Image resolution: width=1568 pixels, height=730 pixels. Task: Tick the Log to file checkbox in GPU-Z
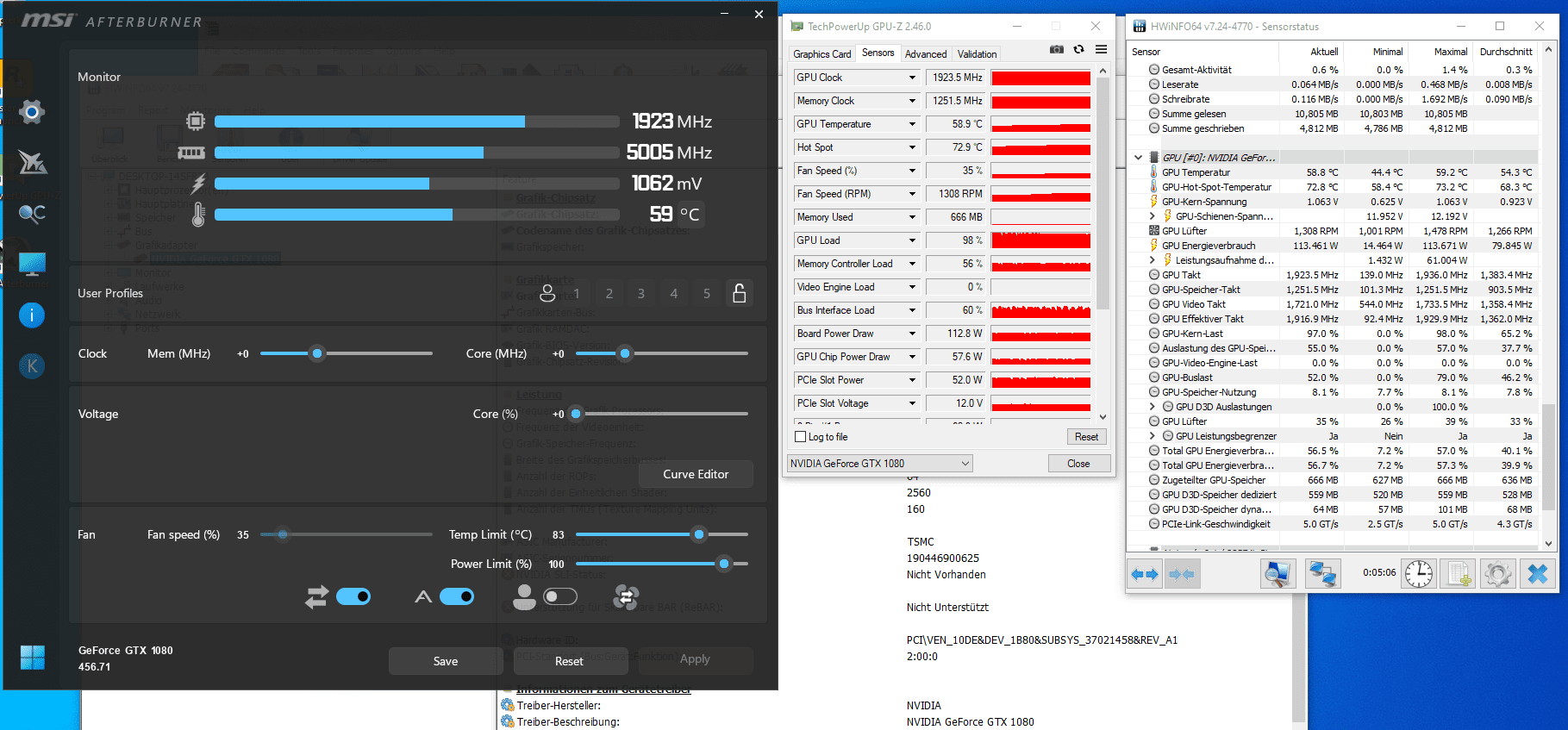point(800,437)
